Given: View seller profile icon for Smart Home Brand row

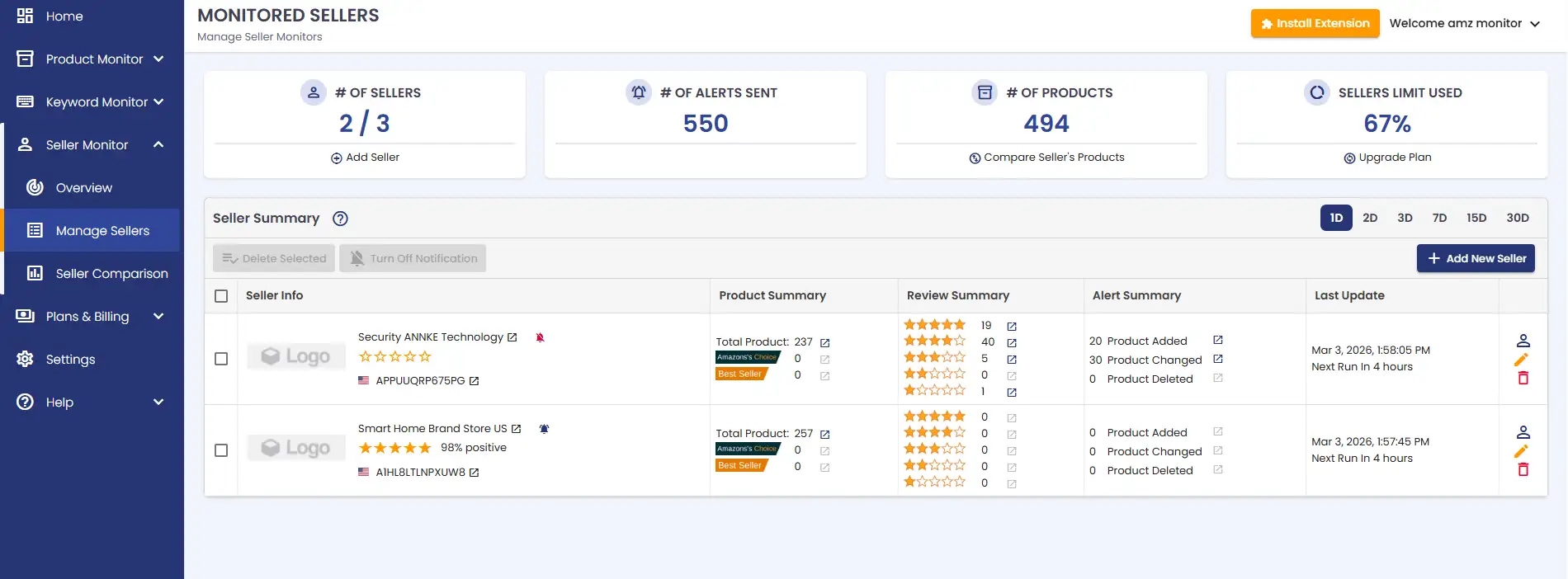Looking at the screenshot, I should click(1523, 432).
